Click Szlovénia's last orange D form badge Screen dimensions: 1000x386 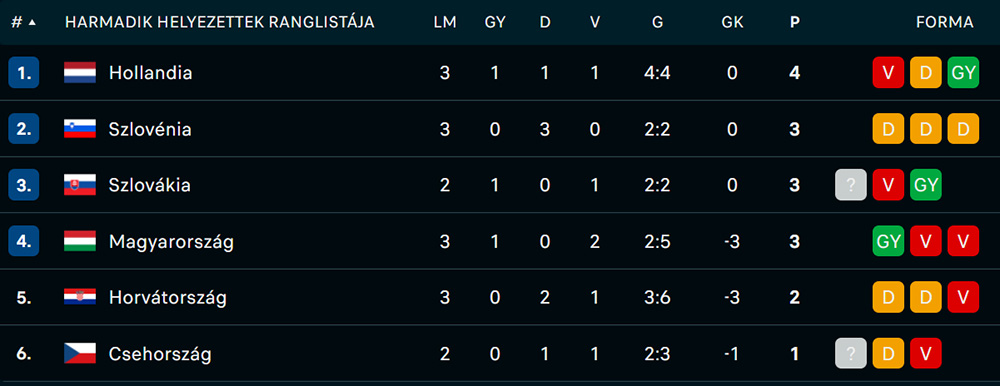pyautogui.click(x=963, y=129)
